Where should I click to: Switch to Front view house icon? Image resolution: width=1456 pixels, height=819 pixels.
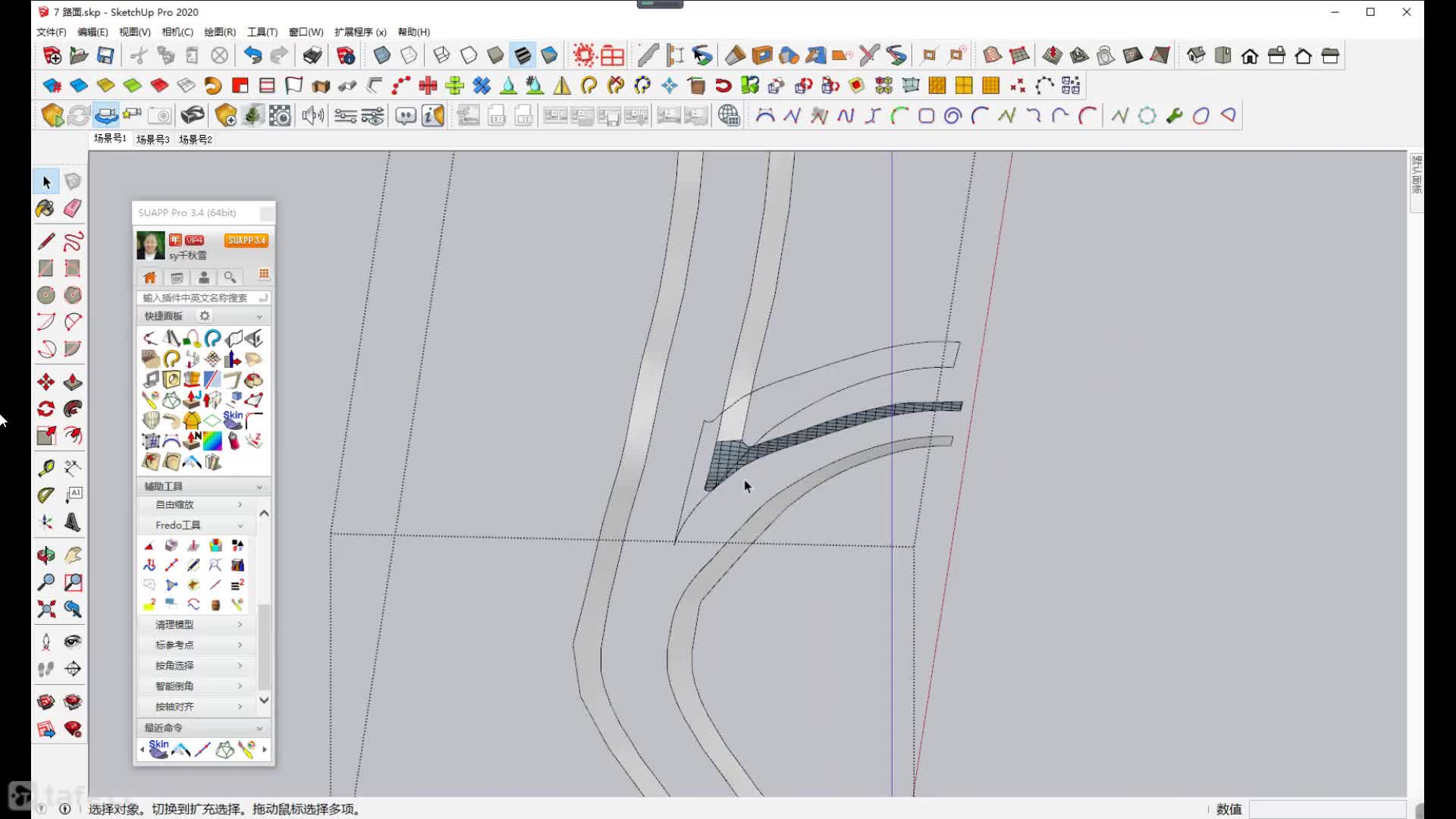1250,55
